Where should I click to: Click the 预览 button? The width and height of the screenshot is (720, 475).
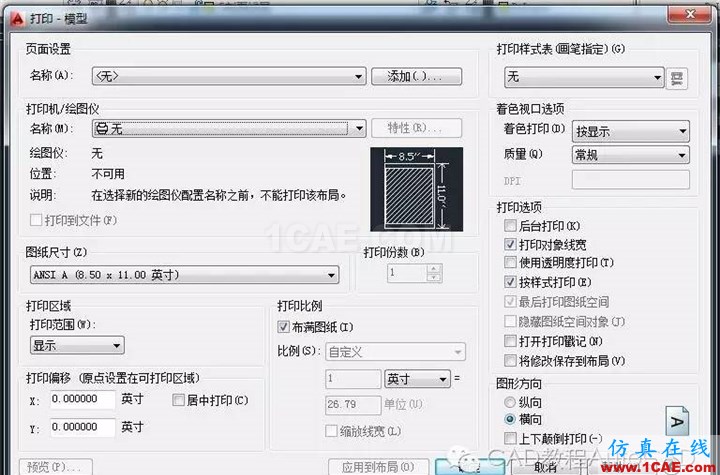(x=56, y=467)
